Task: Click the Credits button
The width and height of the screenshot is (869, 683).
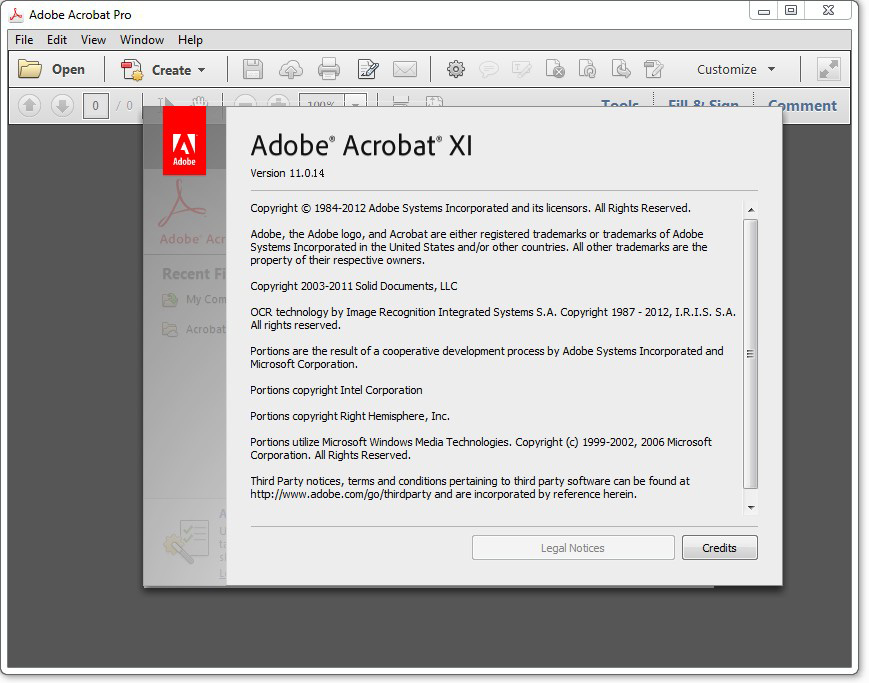Action: tap(719, 548)
